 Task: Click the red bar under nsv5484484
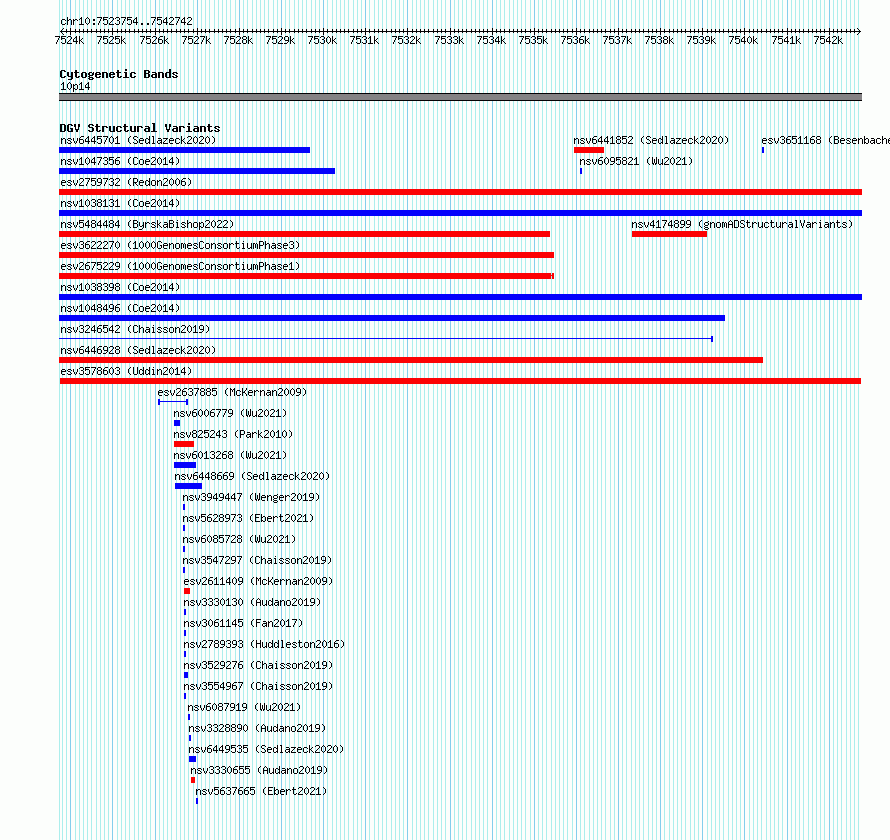pos(304,234)
